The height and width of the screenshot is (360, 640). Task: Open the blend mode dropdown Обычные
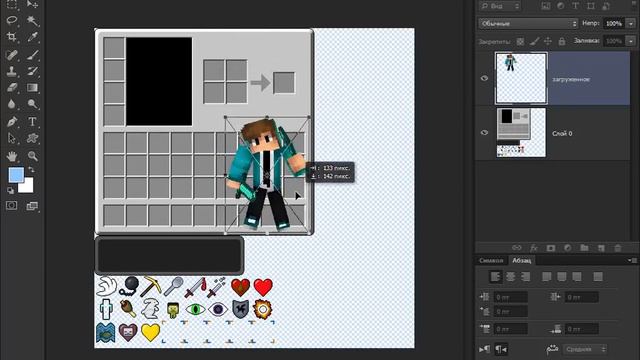click(x=528, y=24)
